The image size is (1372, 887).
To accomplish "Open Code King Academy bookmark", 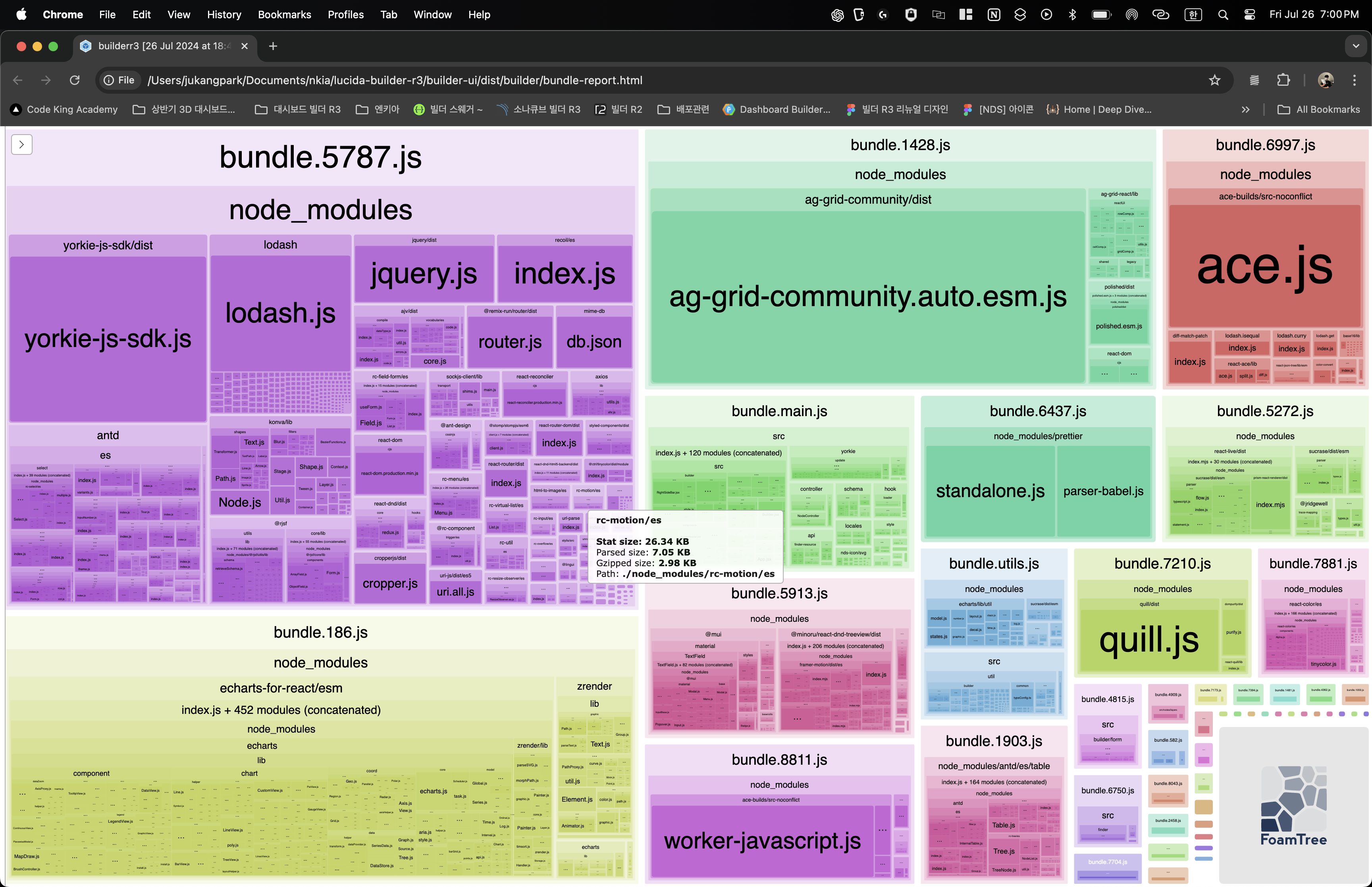I will click(64, 110).
